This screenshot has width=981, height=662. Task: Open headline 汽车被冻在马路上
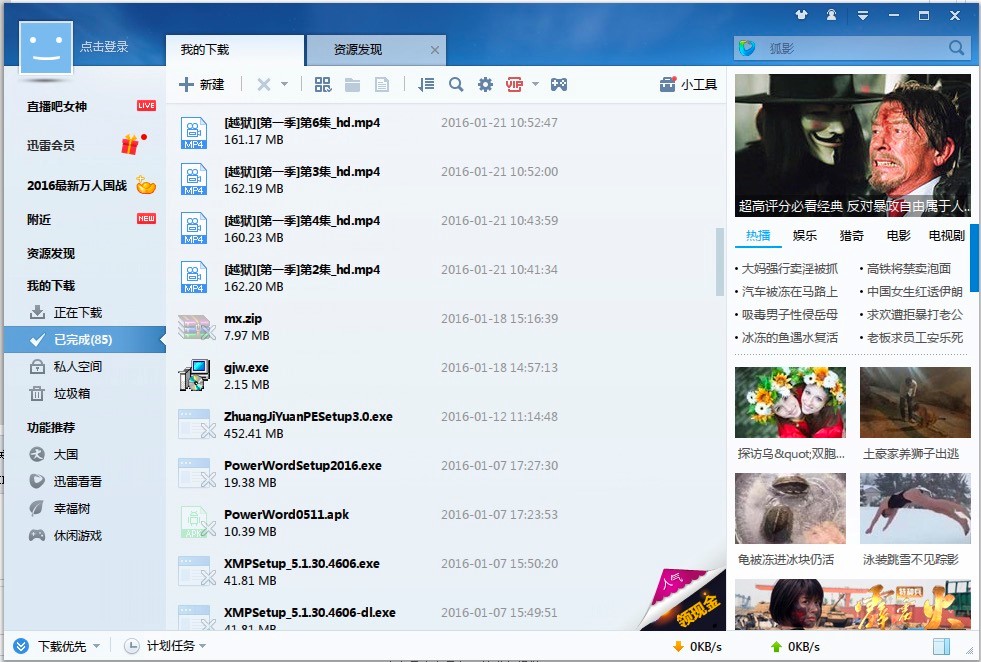pyautogui.click(x=789, y=292)
